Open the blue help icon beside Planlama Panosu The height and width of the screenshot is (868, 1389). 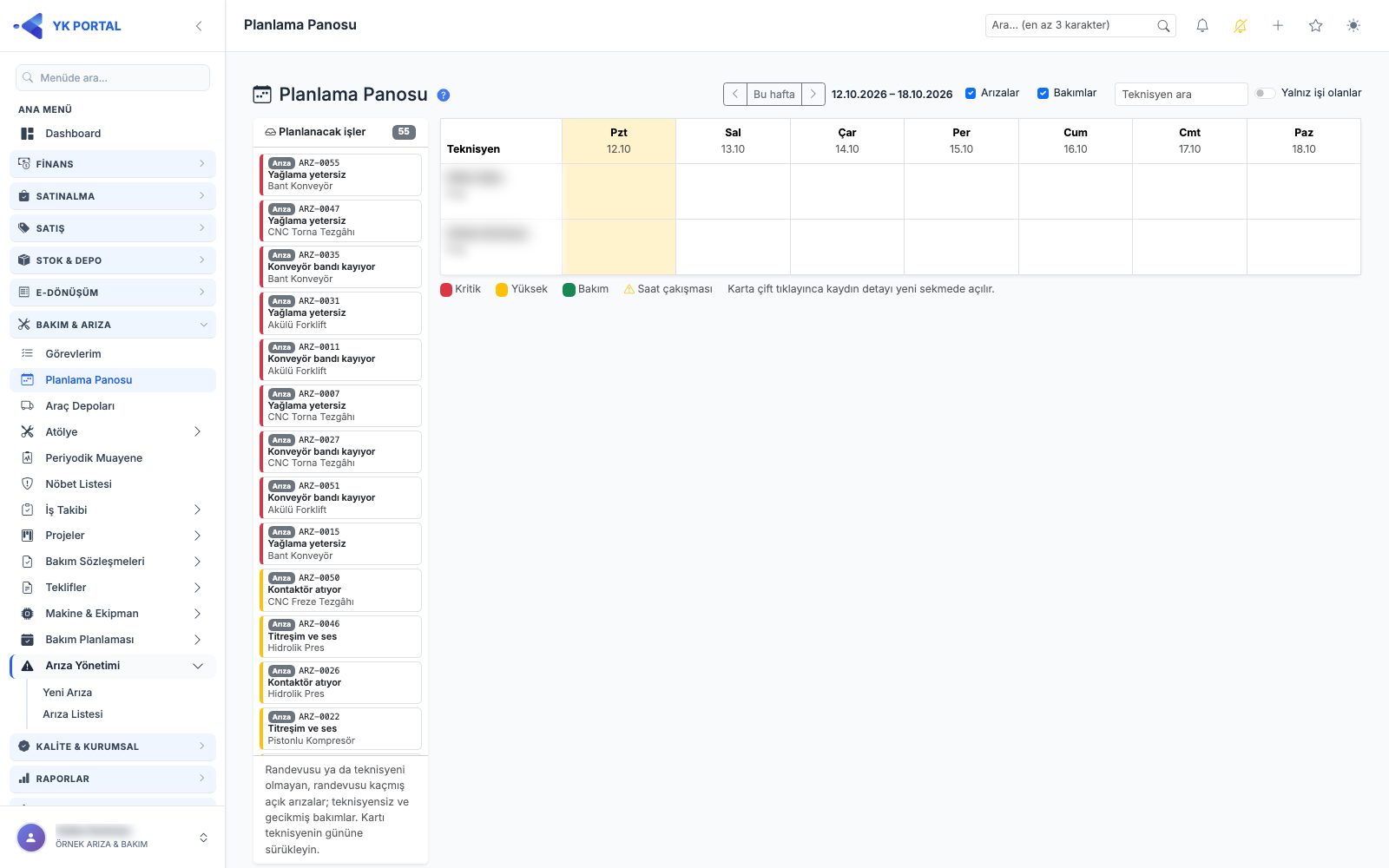(444, 95)
